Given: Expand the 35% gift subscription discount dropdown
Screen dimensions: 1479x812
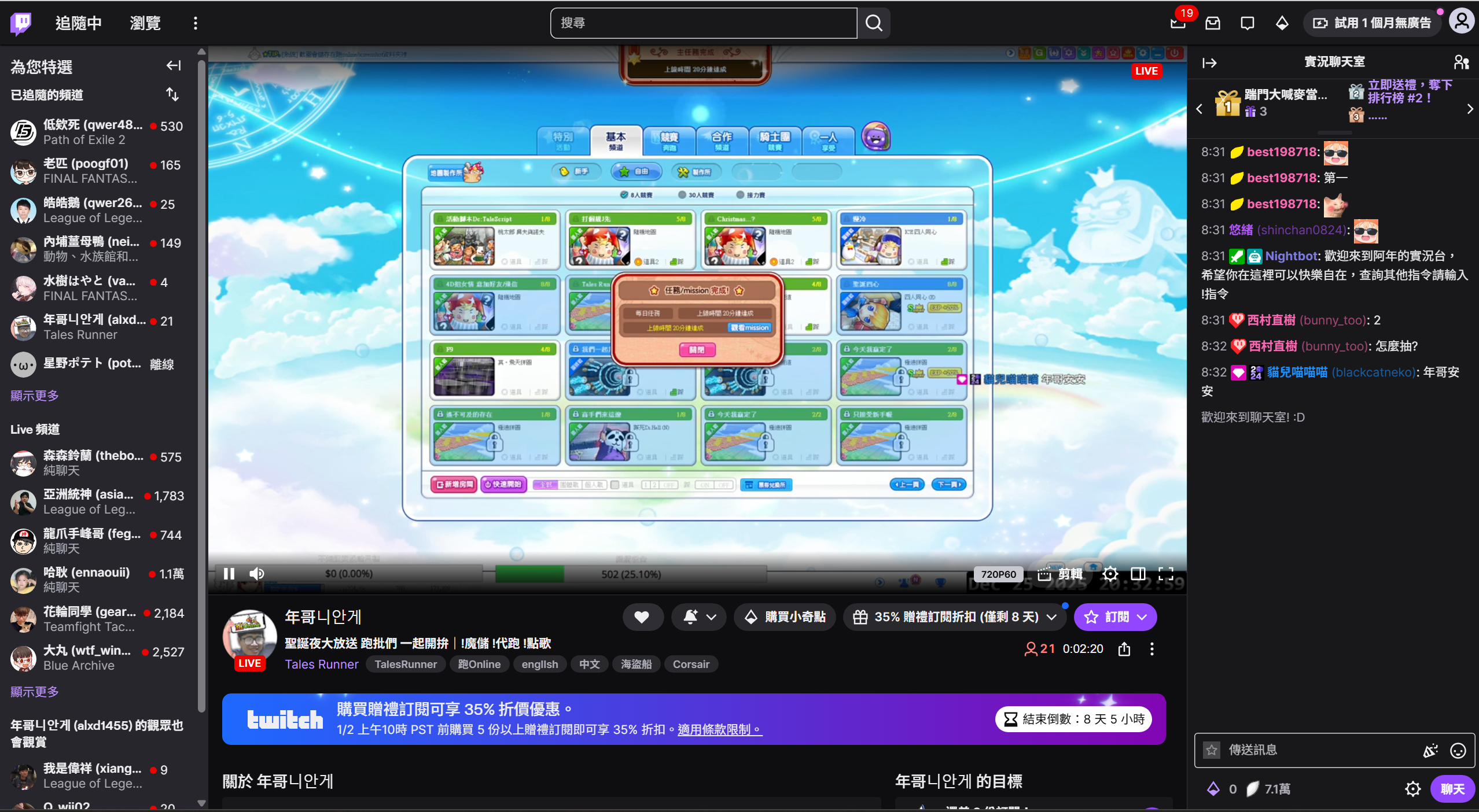Looking at the screenshot, I should (1052, 617).
